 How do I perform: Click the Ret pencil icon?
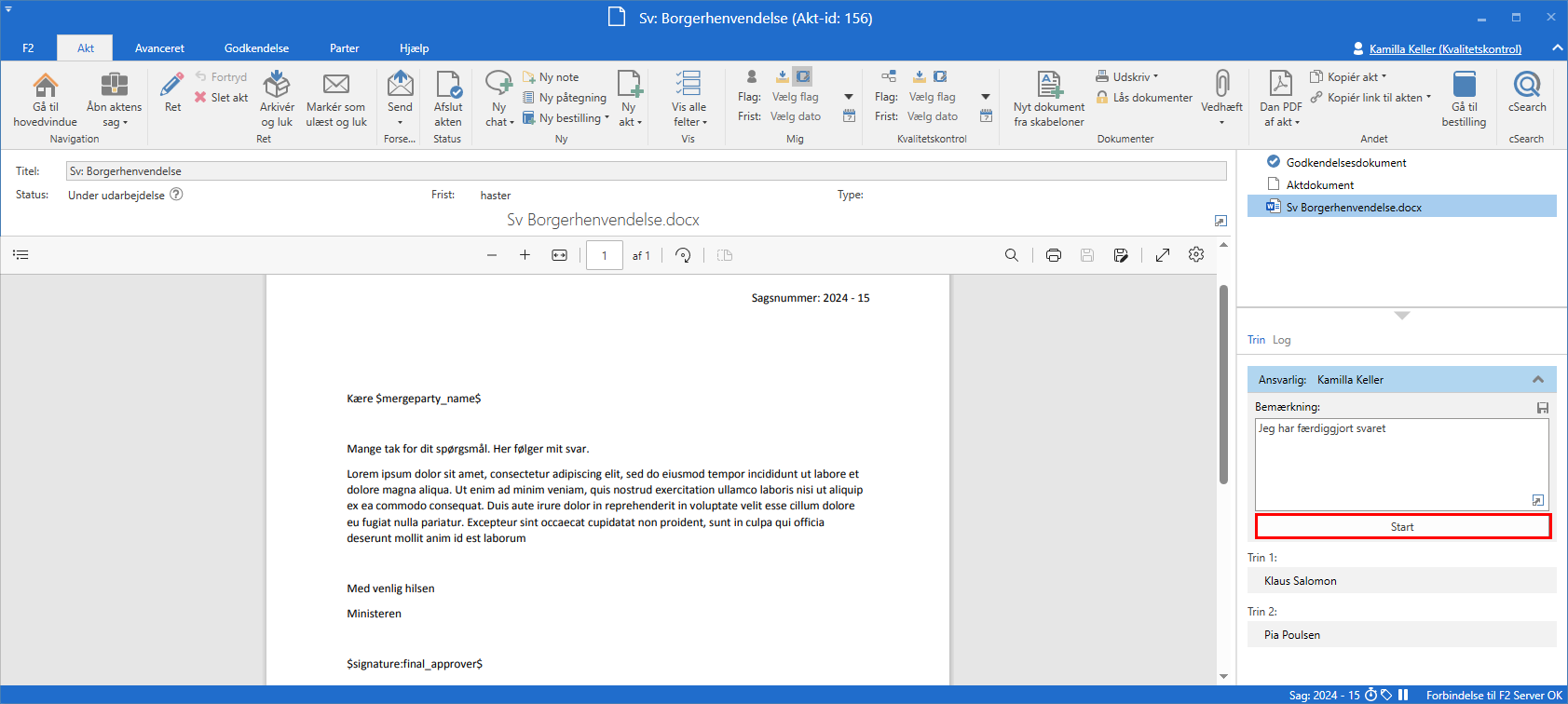click(x=172, y=86)
